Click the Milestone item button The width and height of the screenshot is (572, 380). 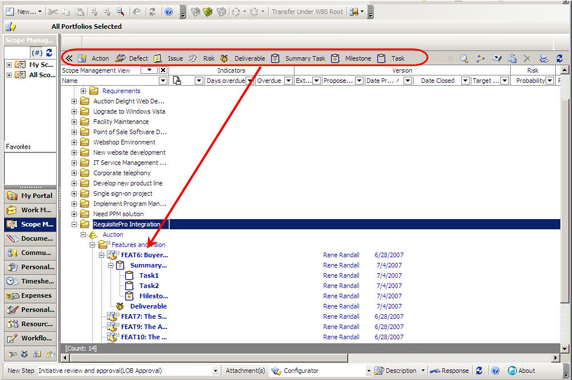pos(351,58)
